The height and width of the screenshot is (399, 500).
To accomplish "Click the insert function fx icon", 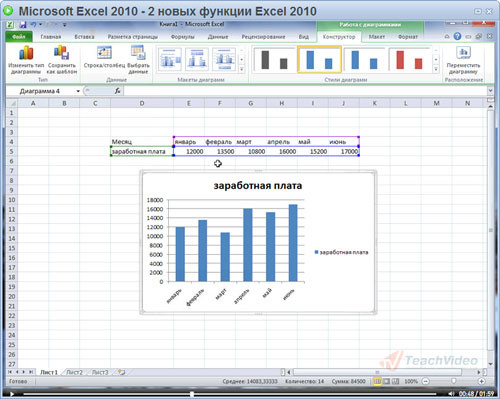I will [117, 91].
